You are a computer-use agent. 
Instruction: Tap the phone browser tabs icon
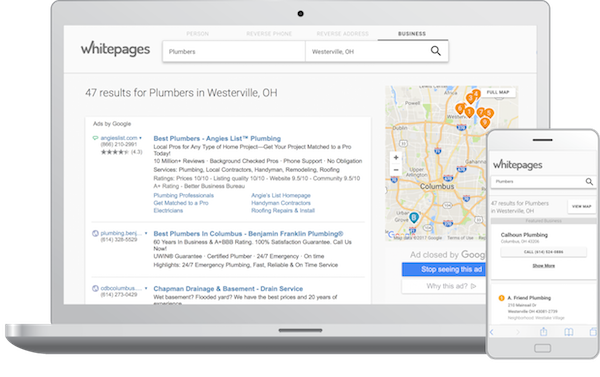click(x=593, y=332)
